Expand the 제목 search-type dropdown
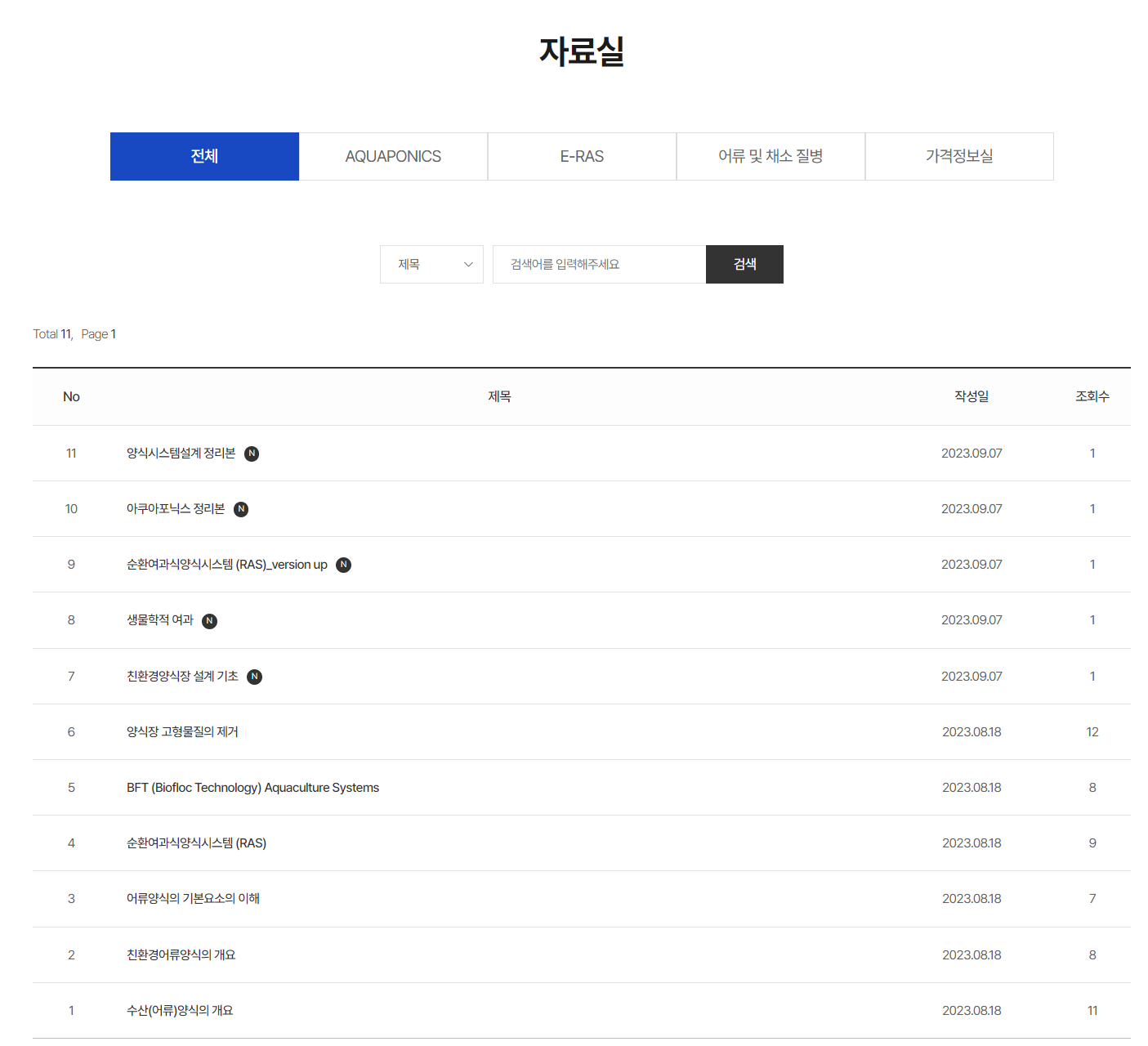The image size is (1148, 1046). [x=431, y=264]
